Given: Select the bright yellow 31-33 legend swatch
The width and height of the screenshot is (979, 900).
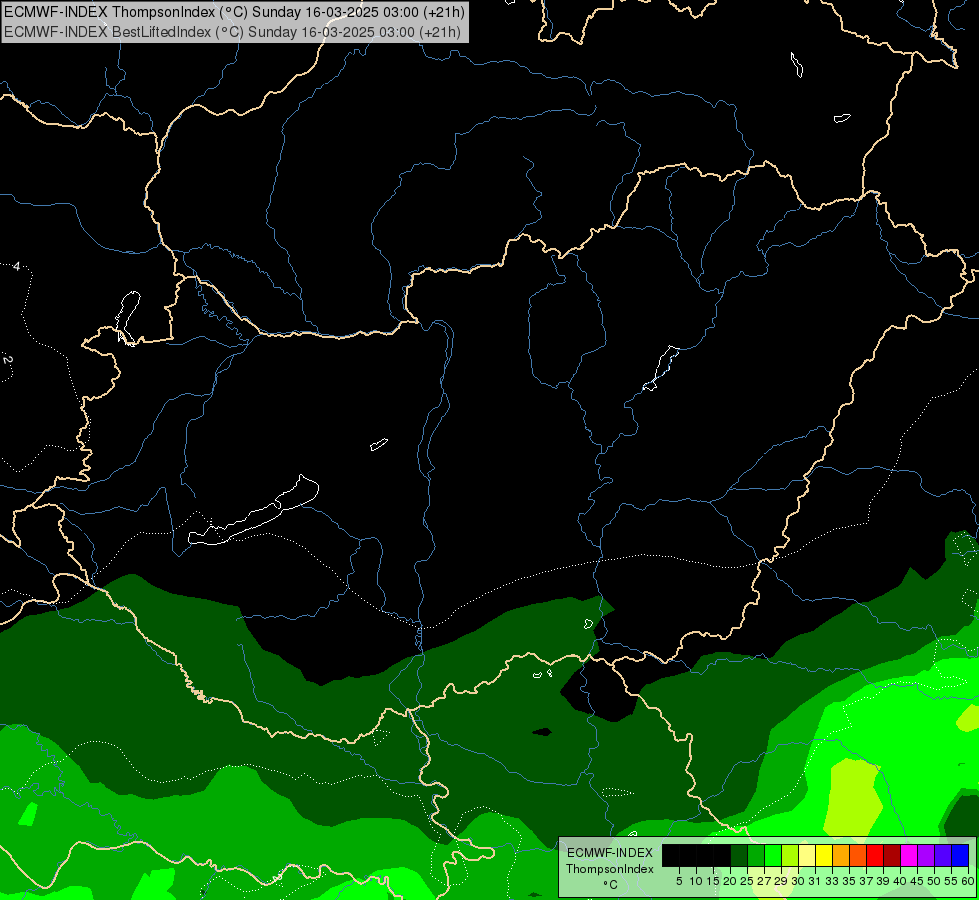Looking at the screenshot, I should [x=824, y=855].
